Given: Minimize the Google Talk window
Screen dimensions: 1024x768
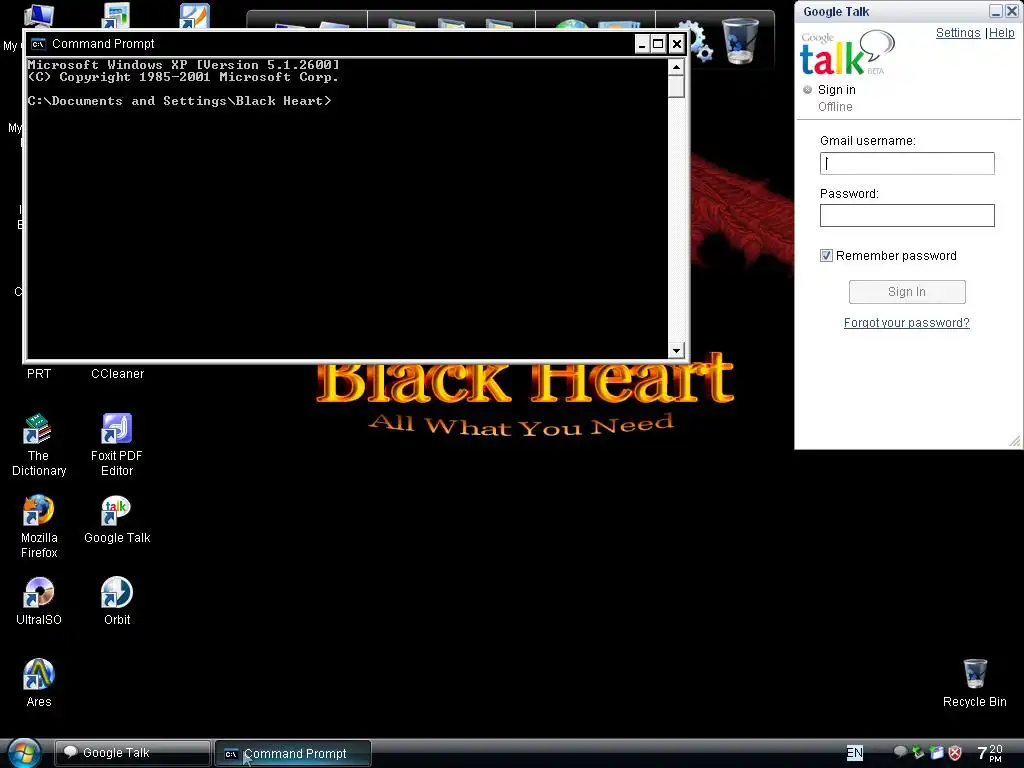Looking at the screenshot, I should pos(996,11).
